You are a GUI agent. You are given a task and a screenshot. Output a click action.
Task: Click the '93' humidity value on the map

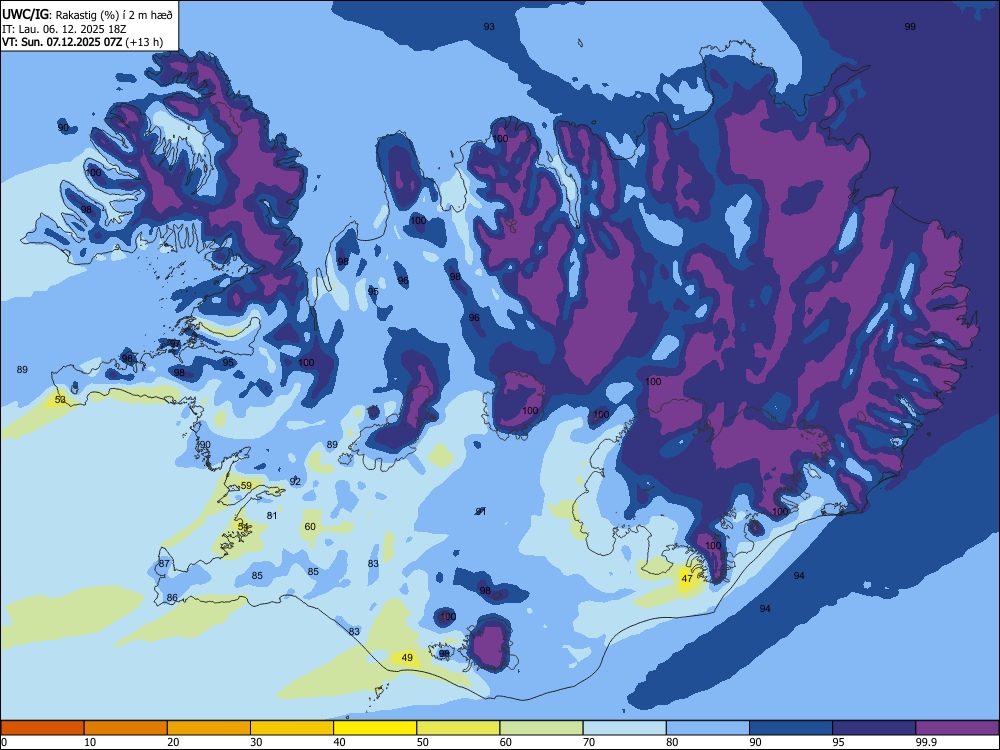click(x=489, y=27)
